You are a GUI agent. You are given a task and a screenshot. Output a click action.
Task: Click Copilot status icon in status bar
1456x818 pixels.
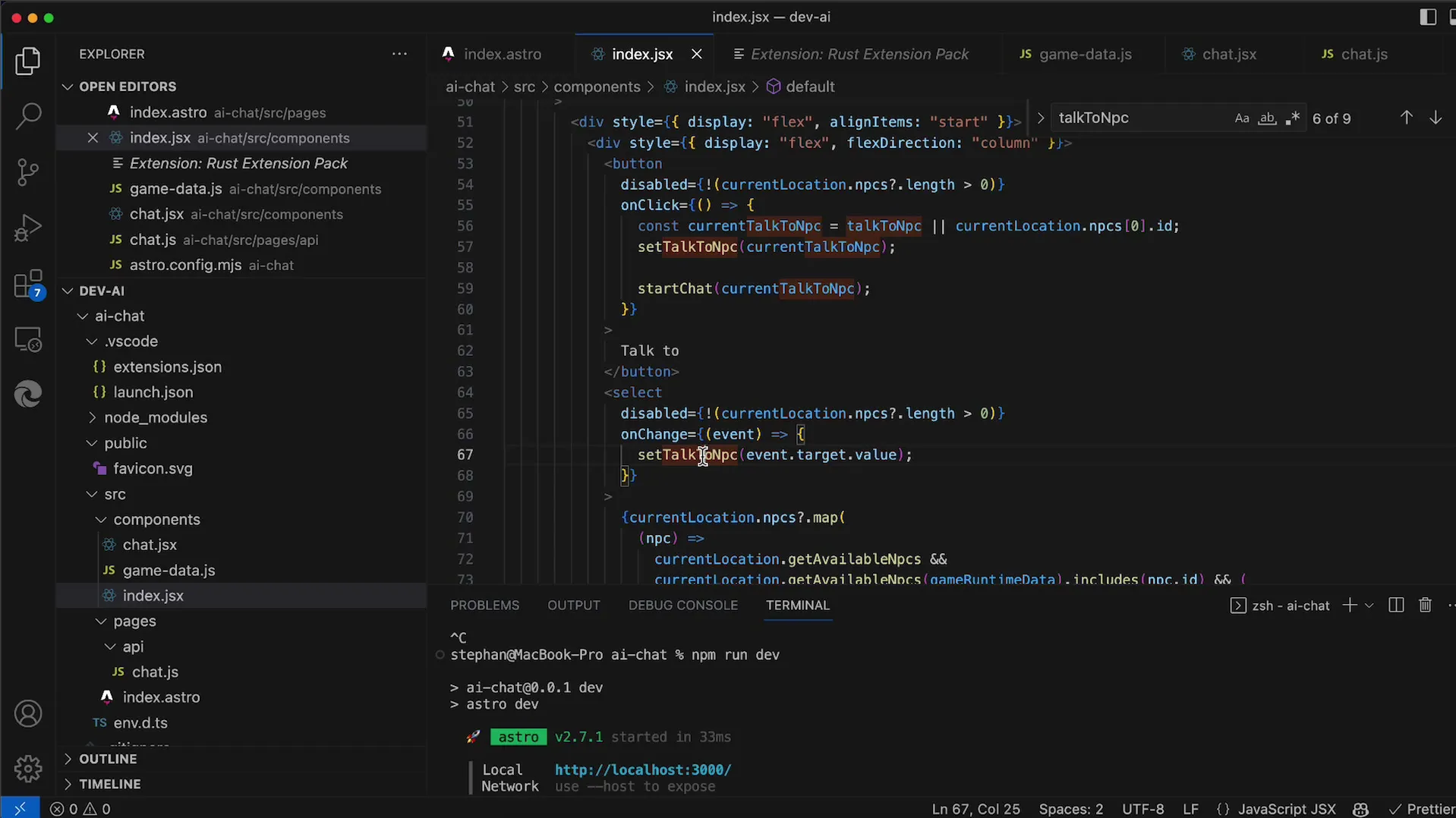coord(1360,809)
